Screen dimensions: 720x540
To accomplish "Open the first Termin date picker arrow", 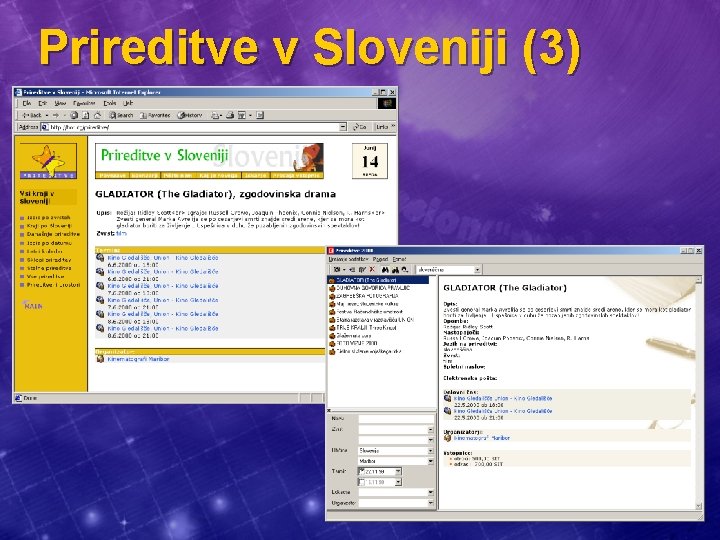I will coord(398,471).
